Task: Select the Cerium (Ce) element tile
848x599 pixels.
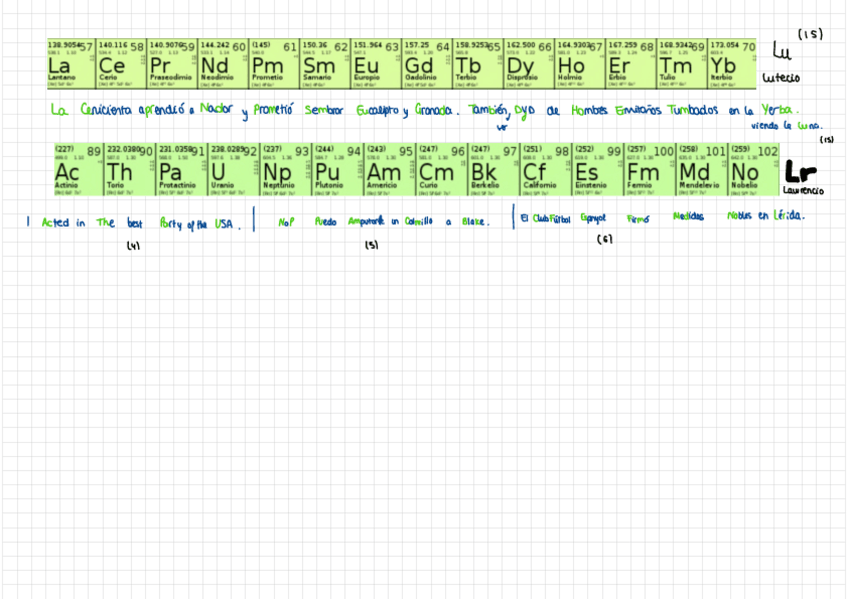Action: 122,62
